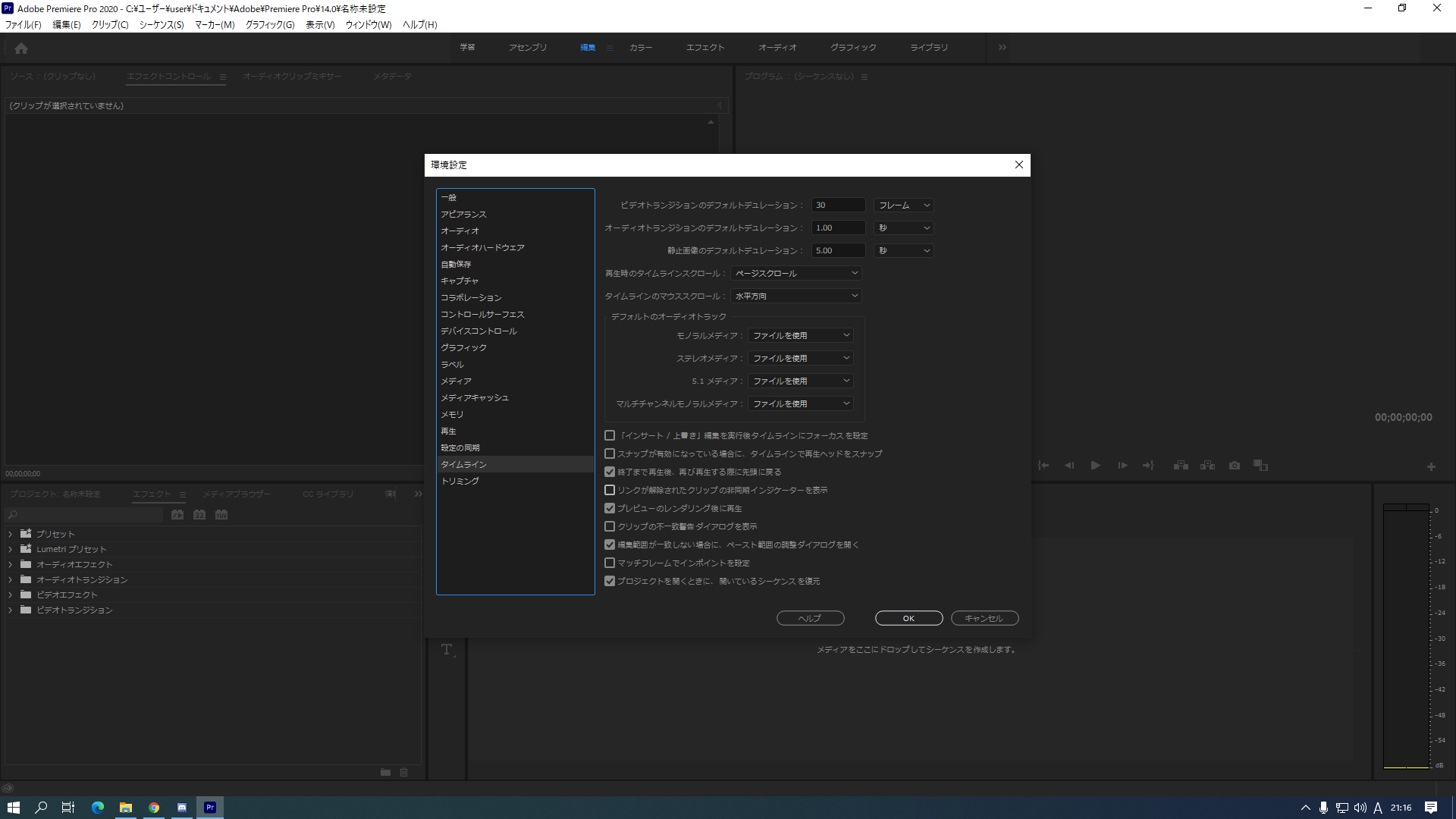Open the notification center icon

(1431, 808)
